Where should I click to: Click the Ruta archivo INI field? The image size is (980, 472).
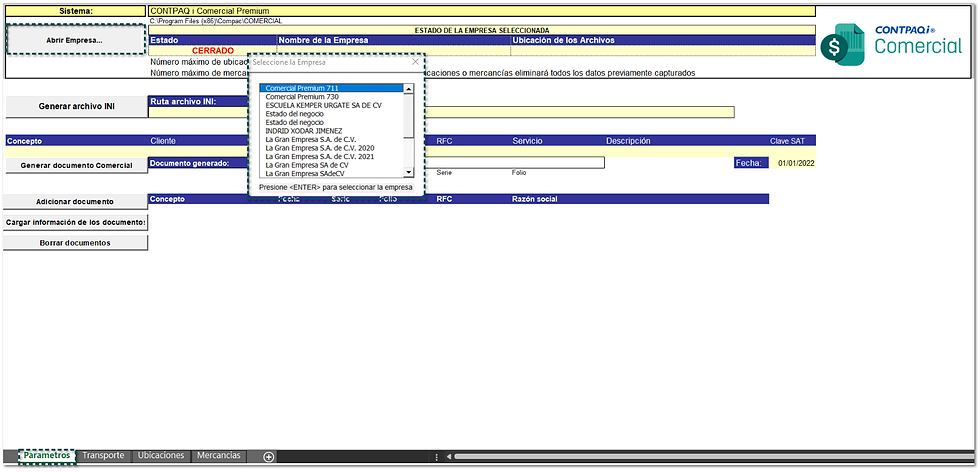click(441, 112)
